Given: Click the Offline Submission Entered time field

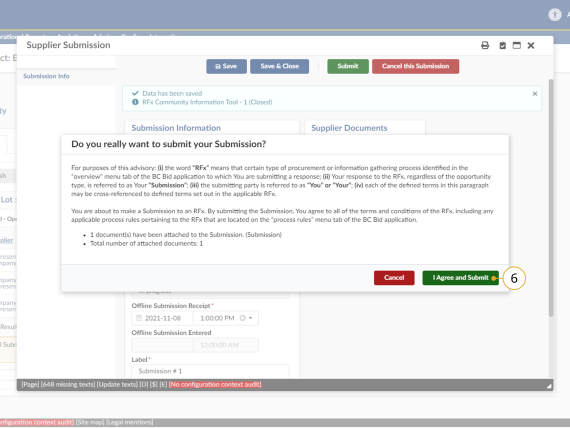Looking at the screenshot, I should (226, 345).
